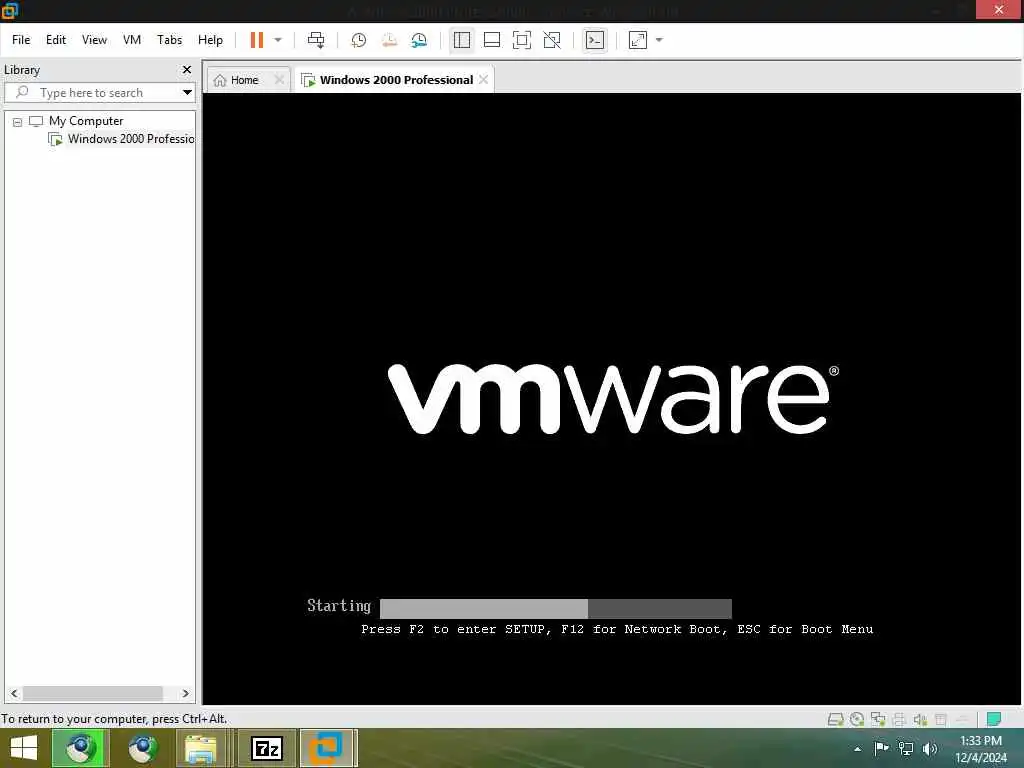Image resolution: width=1024 pixels, height=768 pixels.
Task: Take a snapshot of this virtual machine
Action: tap(359, 40)
